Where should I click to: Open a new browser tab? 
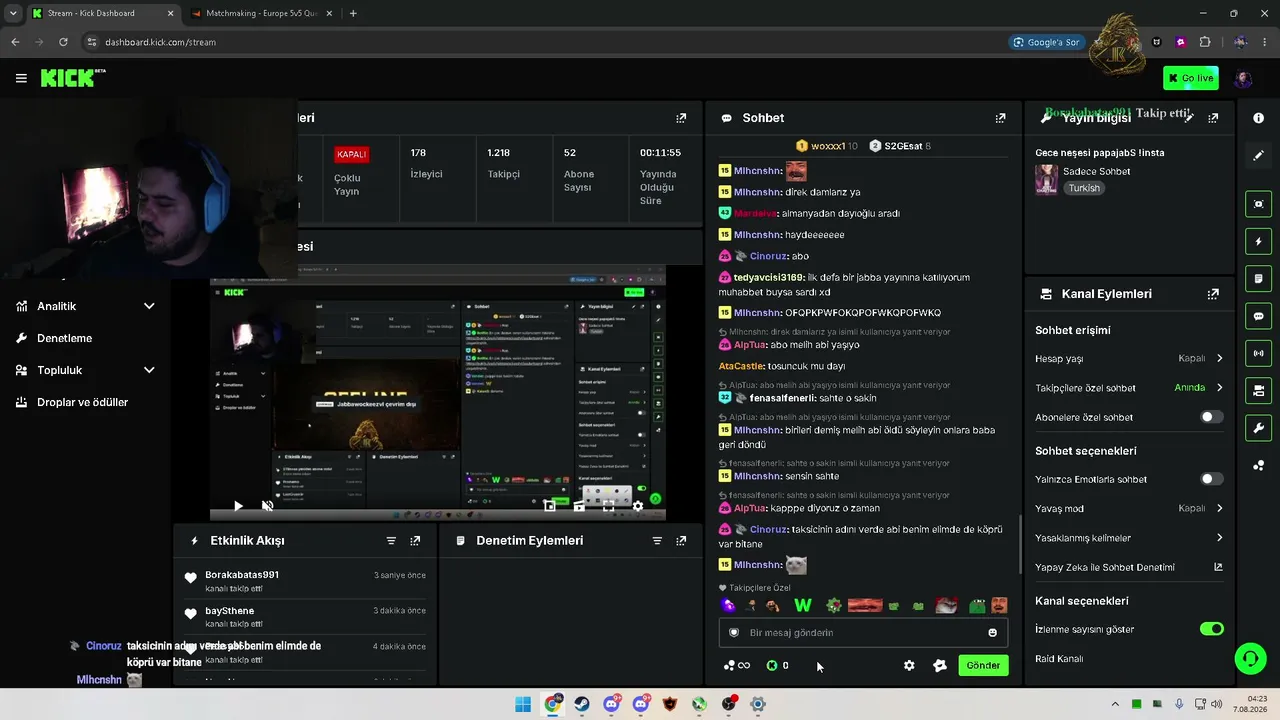coord(353,13)
